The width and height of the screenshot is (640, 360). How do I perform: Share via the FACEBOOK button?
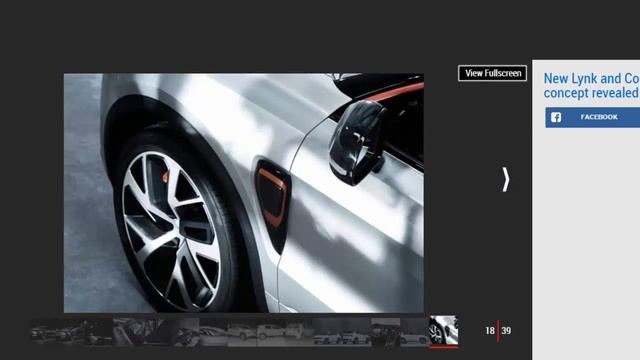point(593,118)
